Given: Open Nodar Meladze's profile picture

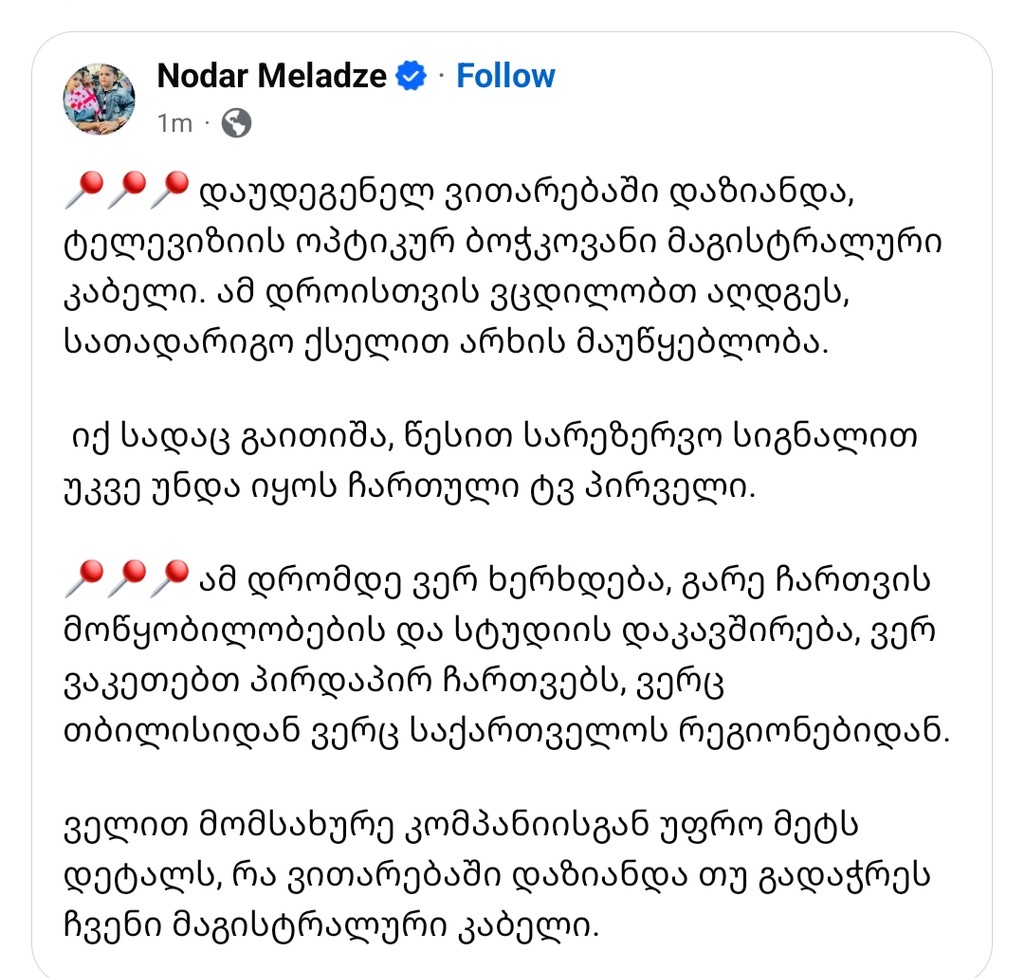Looking at the screenshot, I should [x=99, y=99].
